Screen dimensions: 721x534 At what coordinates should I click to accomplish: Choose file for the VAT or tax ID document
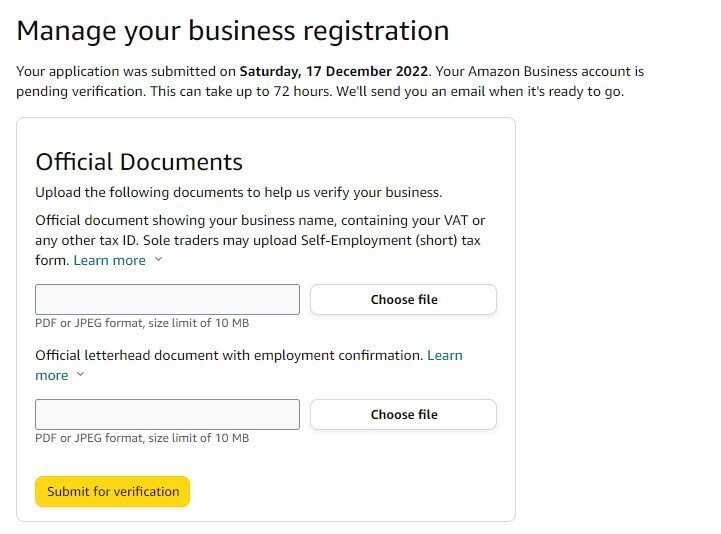[x=403, y=299]
